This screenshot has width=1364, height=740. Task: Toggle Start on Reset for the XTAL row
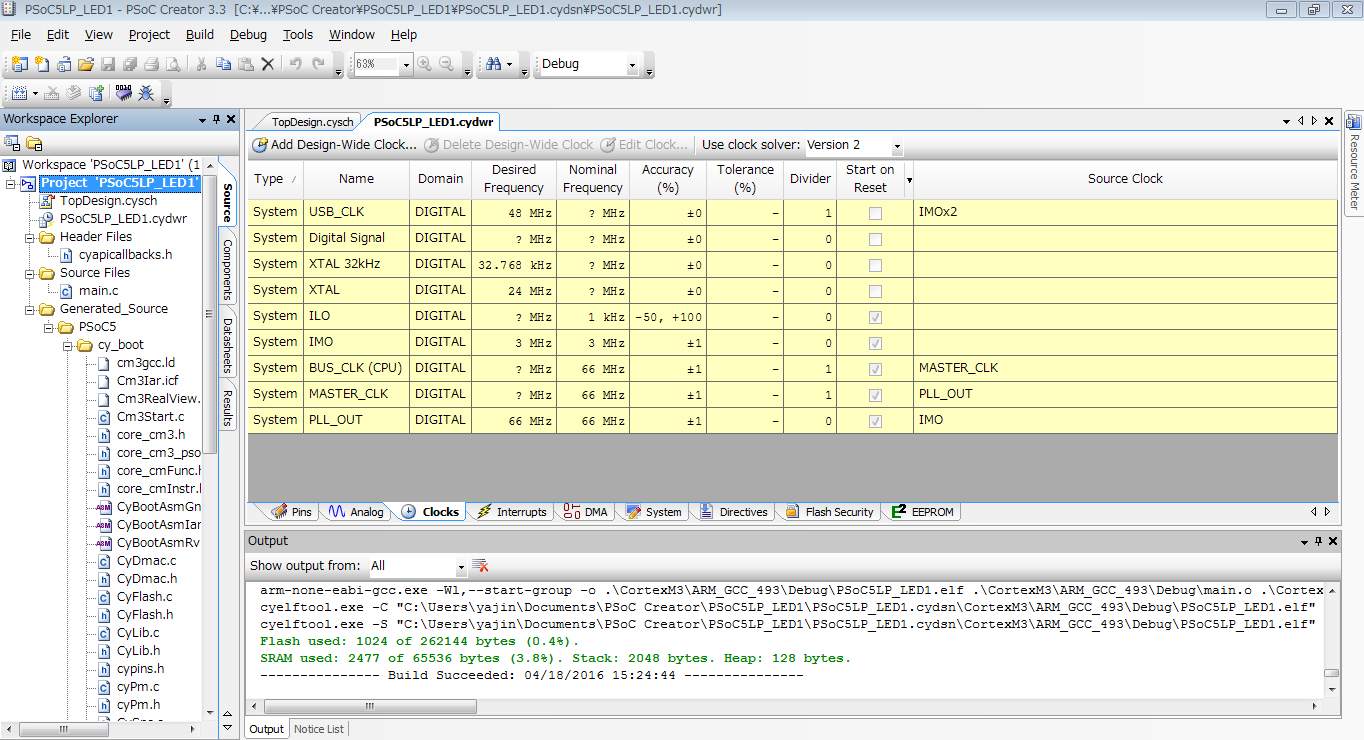coord(876,291)
